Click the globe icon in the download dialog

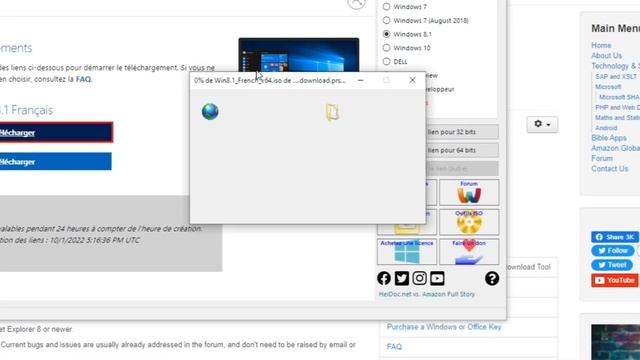coord(210,111)
